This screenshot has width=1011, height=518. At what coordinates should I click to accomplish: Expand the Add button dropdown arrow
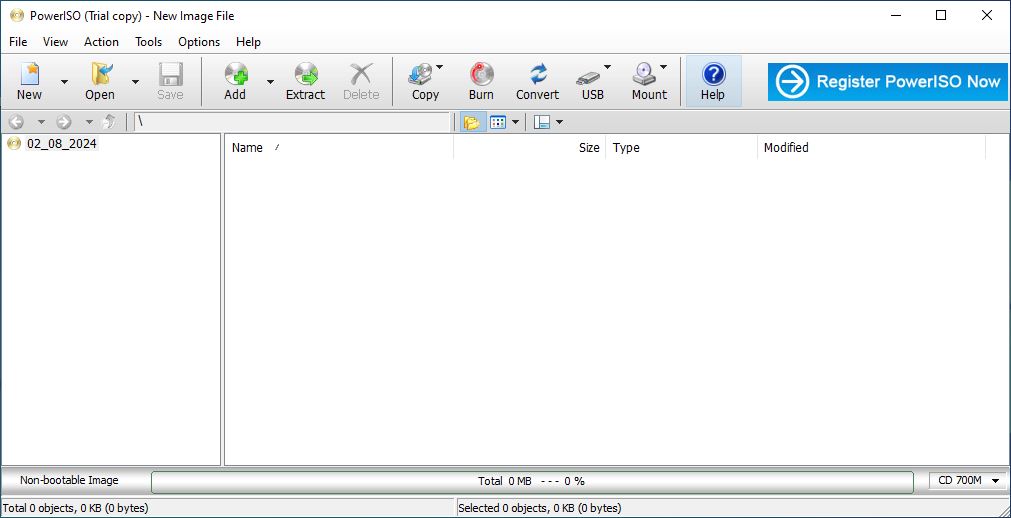(270, 81)
